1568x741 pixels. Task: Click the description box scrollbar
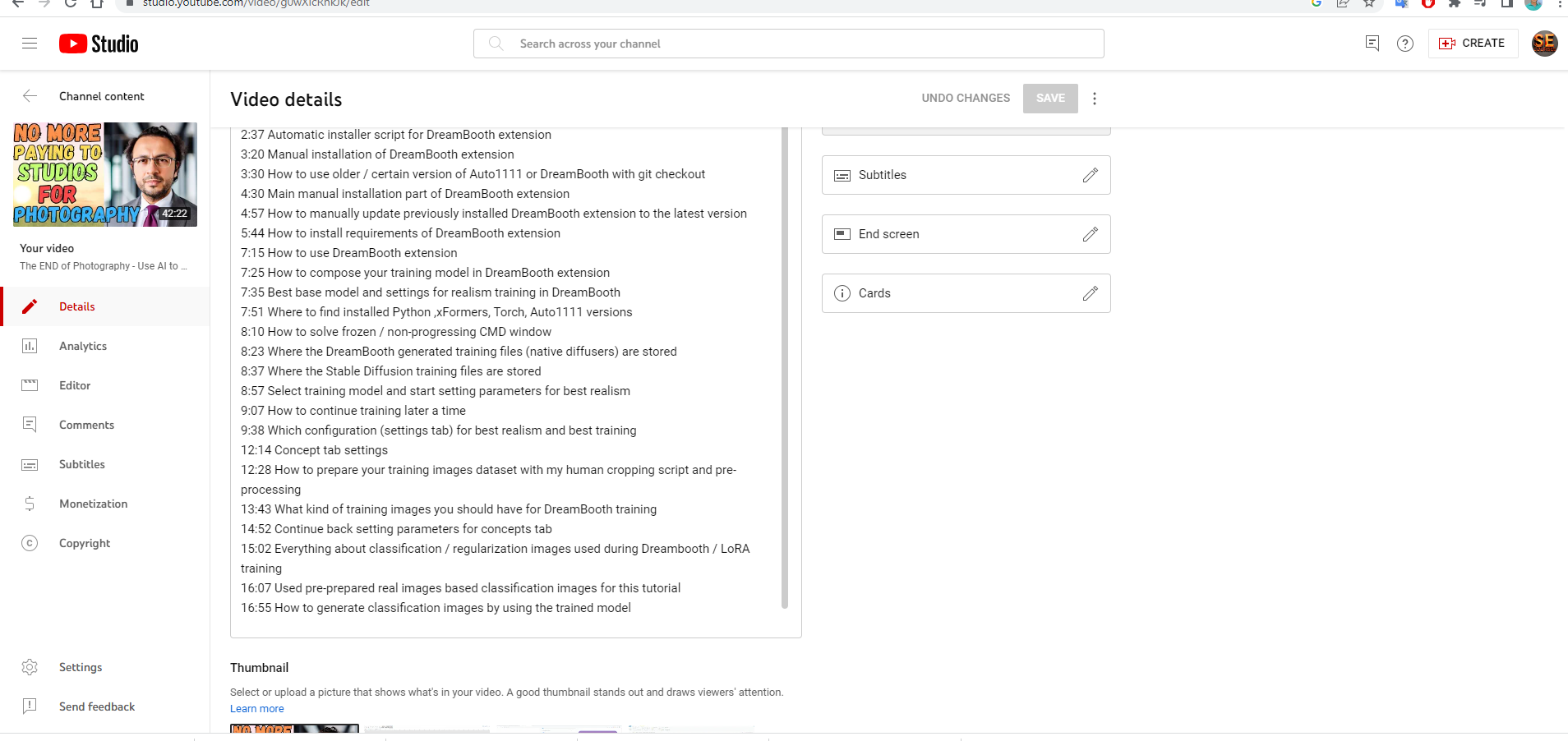(785, 370)
